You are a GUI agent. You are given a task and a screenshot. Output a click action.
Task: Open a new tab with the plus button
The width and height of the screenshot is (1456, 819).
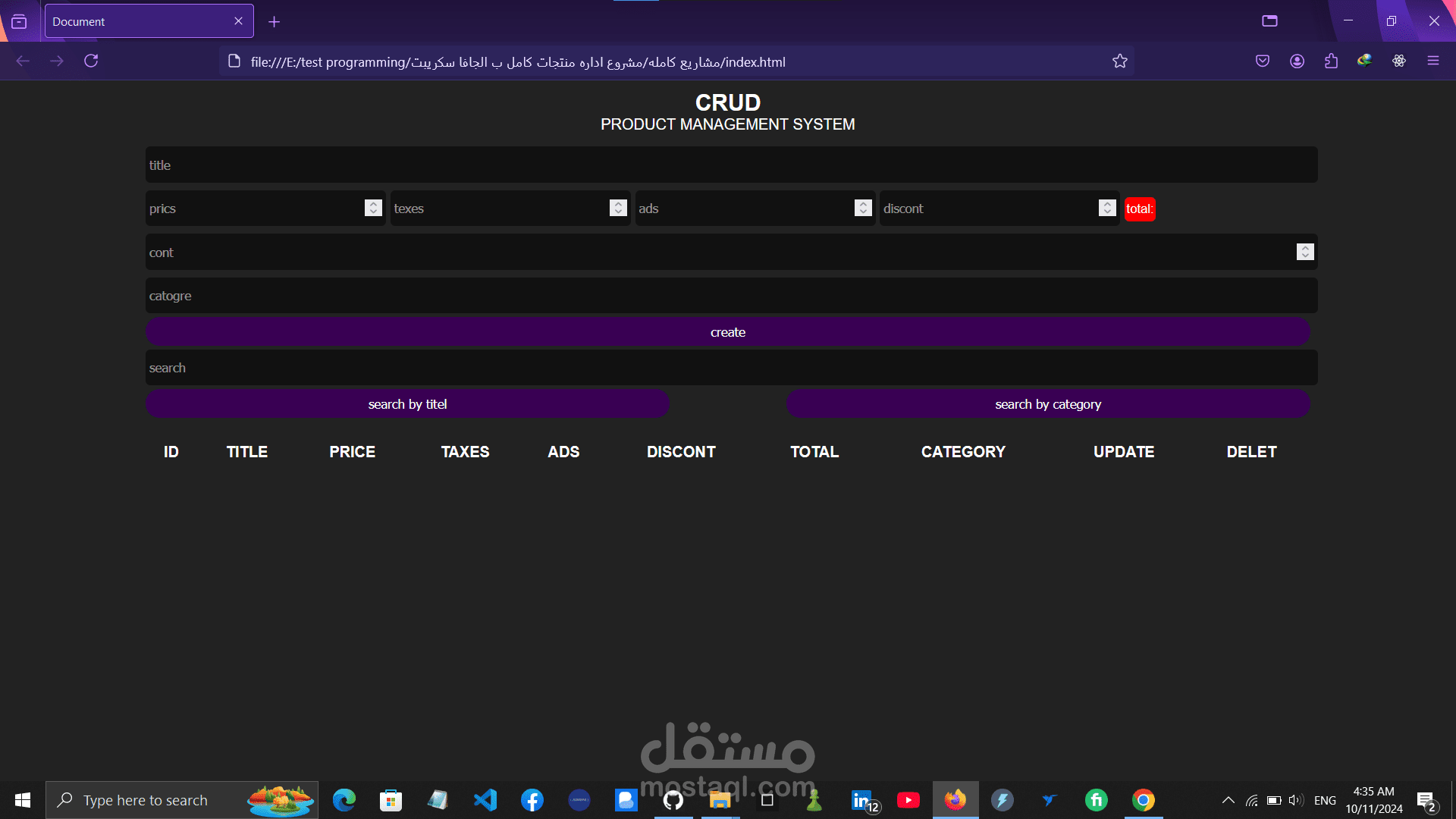pyautogui.click(x=275, y=22)
